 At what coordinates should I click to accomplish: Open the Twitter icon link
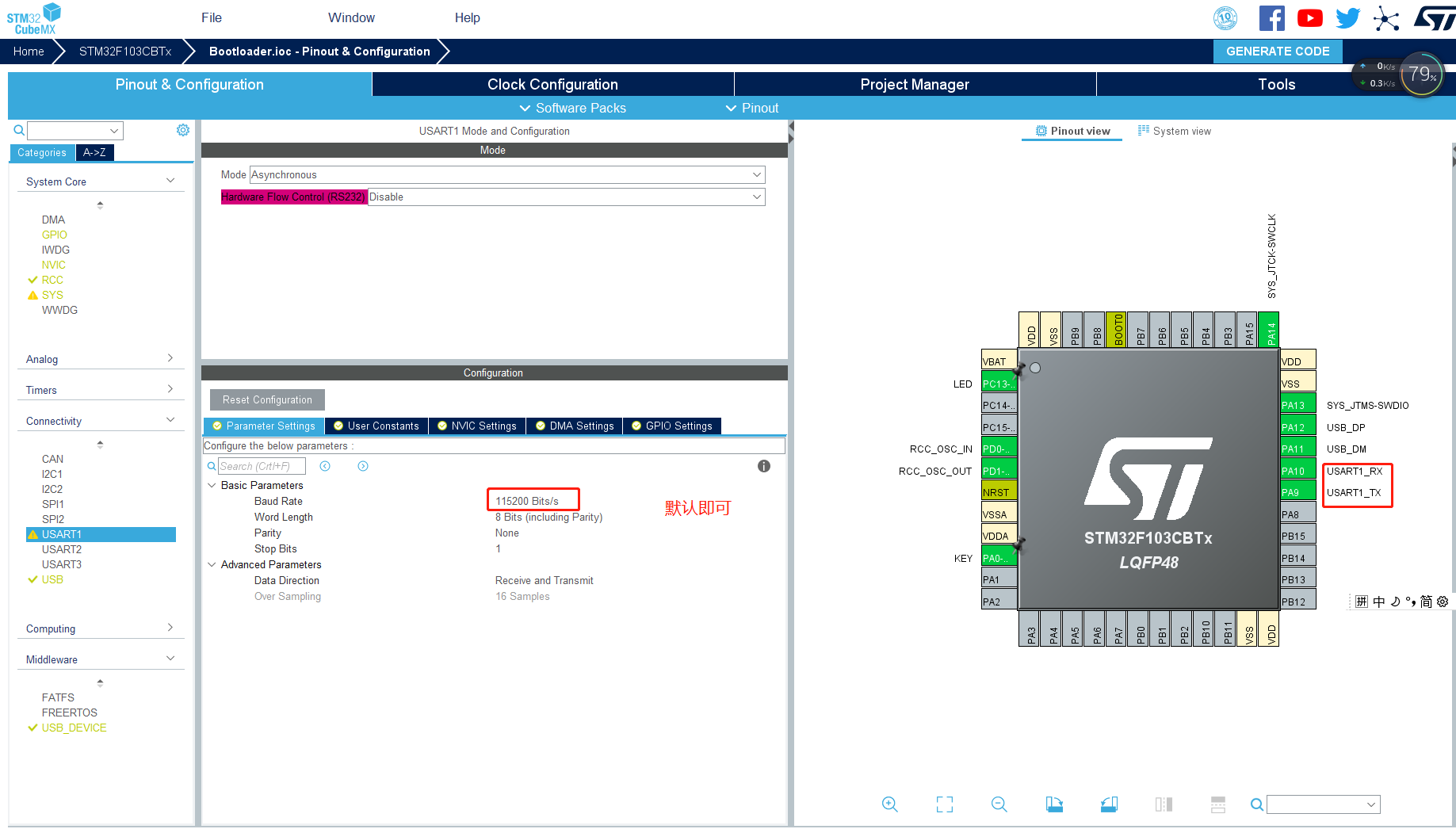(x=1347, y=18)
